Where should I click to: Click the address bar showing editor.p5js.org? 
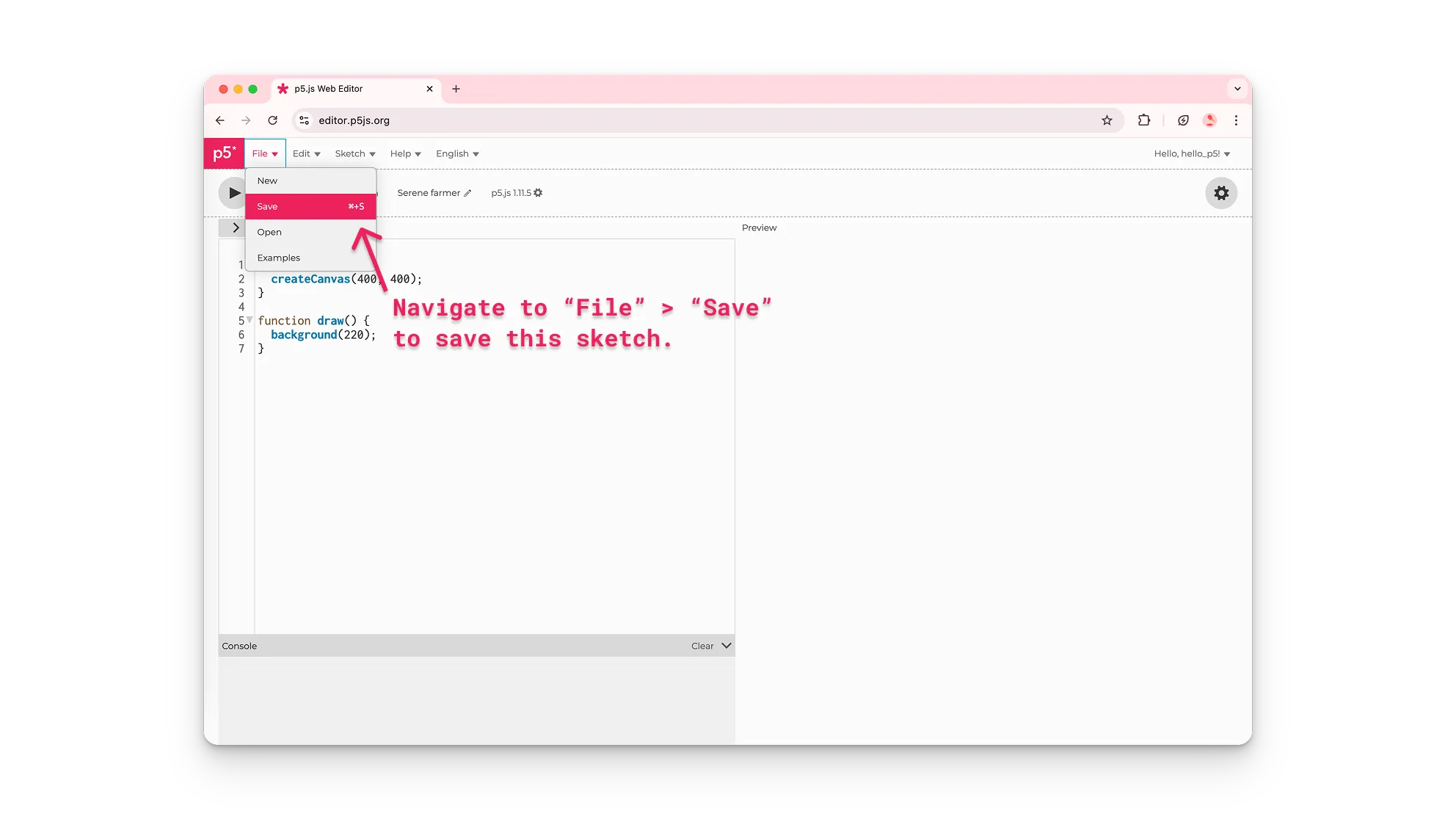pos(353,120)
